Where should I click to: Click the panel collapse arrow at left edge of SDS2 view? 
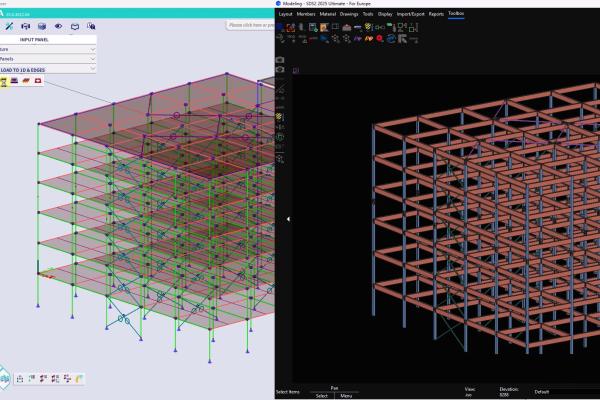(x=289, y=218)
